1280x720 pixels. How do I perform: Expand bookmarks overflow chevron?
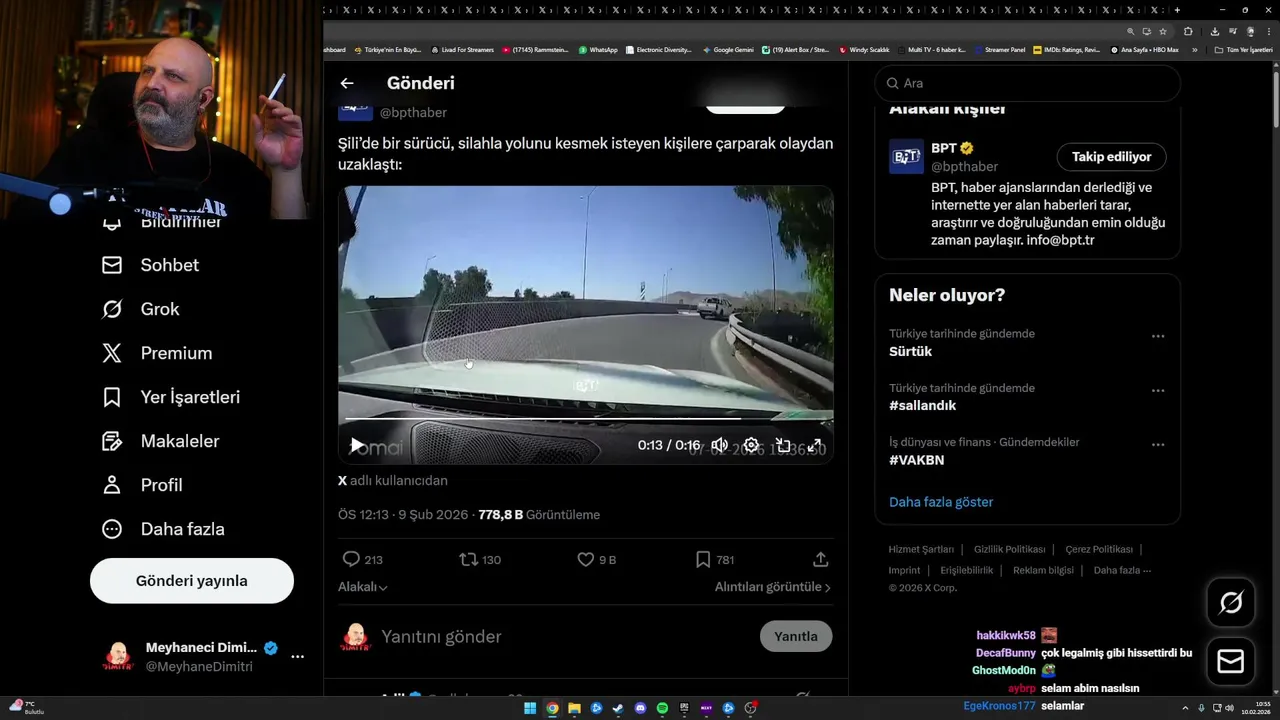pos(1194,49)
